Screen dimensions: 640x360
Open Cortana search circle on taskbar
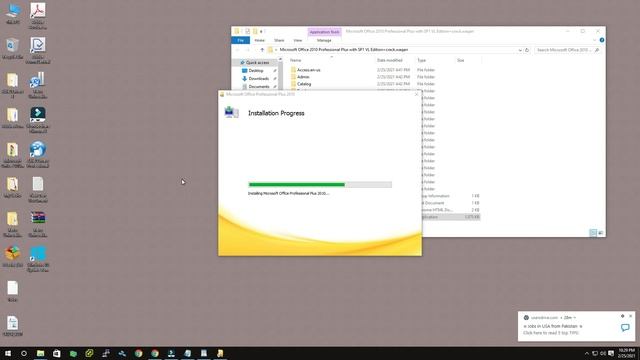pos(24,353)
